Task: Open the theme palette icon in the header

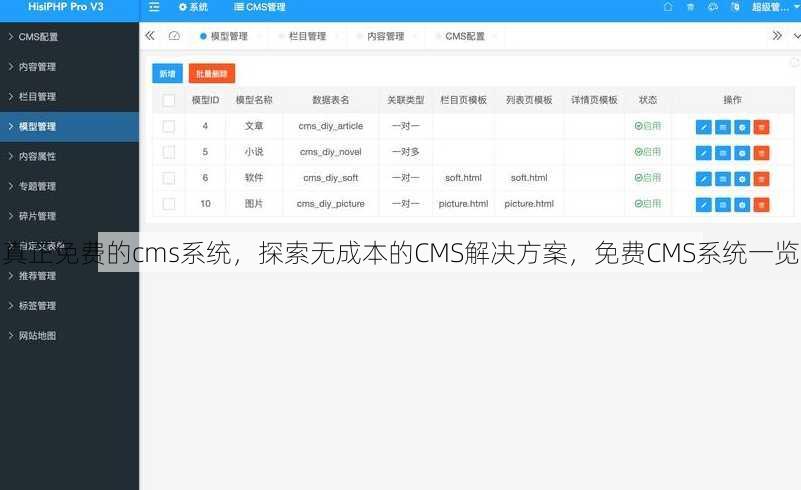Action: click(x=713, y=7)
